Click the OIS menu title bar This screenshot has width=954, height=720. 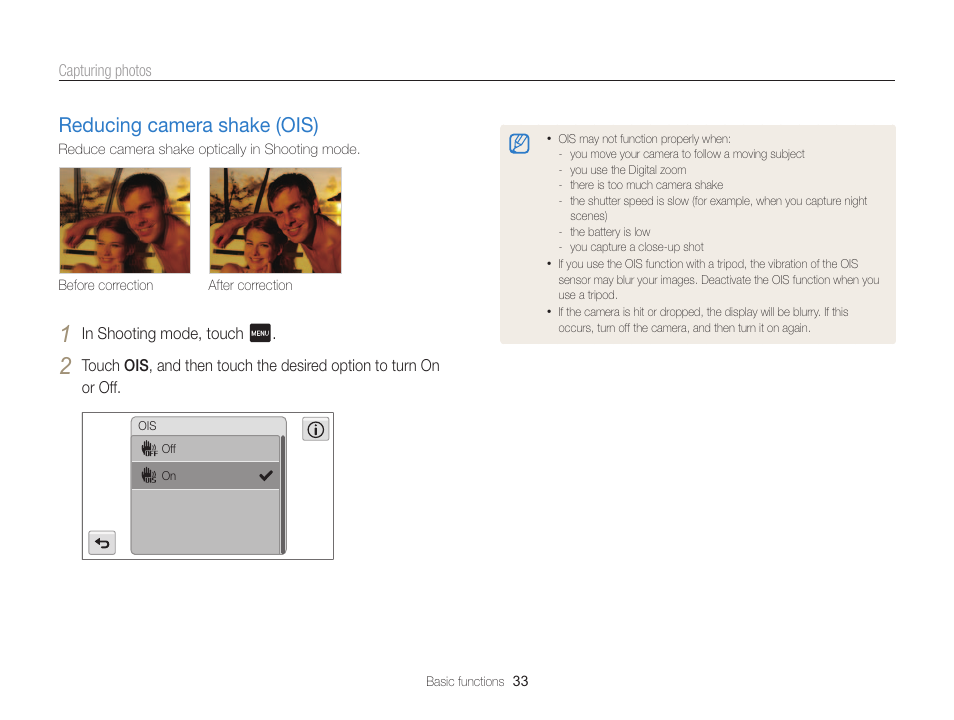(208, 425)
